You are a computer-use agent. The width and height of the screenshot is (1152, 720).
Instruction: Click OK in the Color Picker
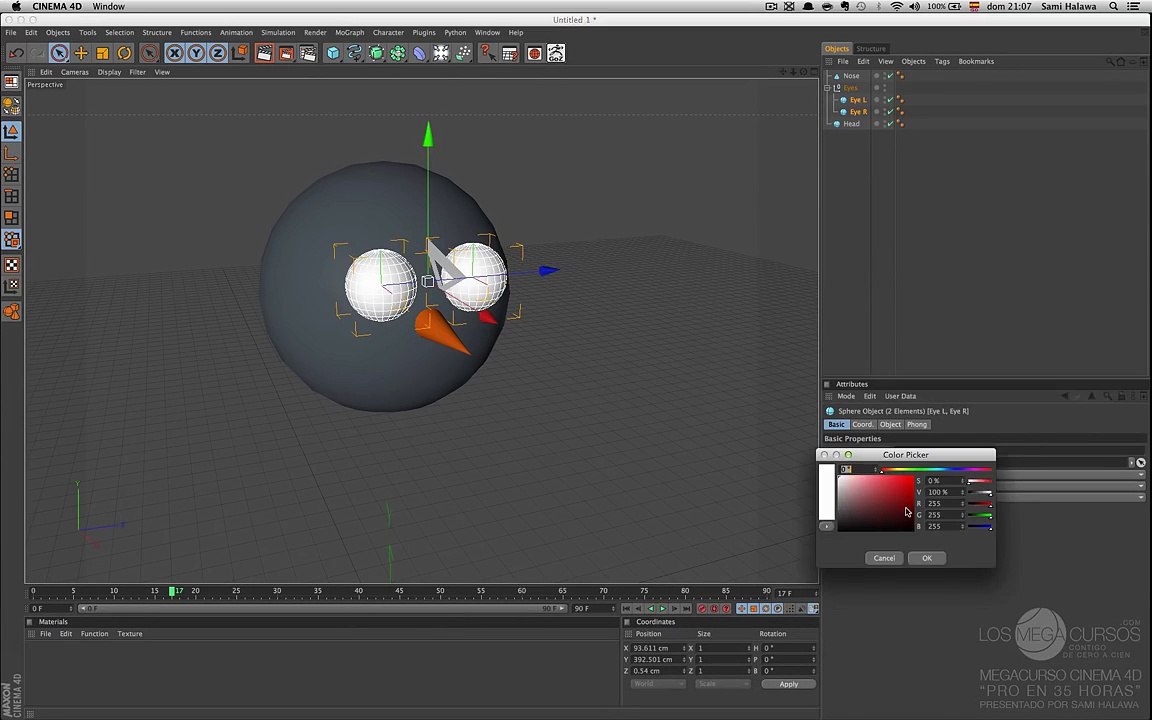927,558
